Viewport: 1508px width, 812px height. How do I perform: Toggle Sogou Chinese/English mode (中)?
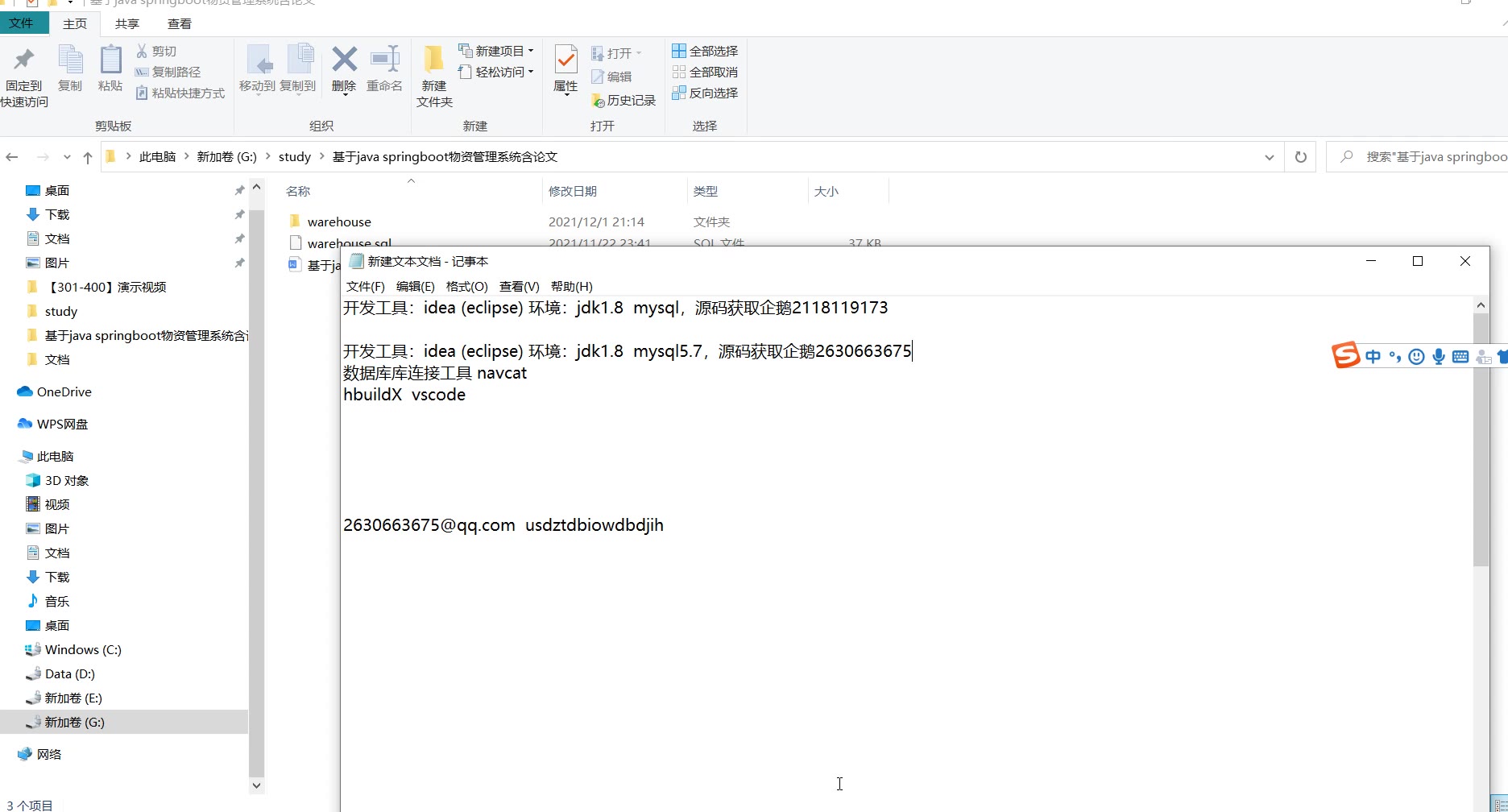point(1373,356)
